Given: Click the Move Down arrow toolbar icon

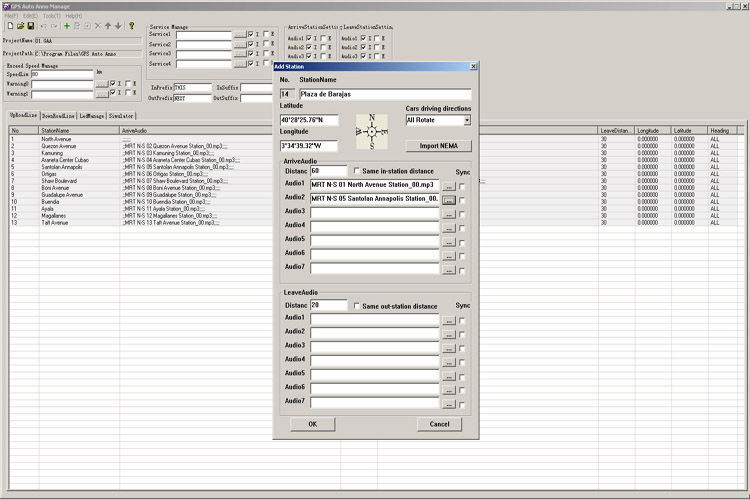Looking at the screenshot, I should [x=118, y=26].
